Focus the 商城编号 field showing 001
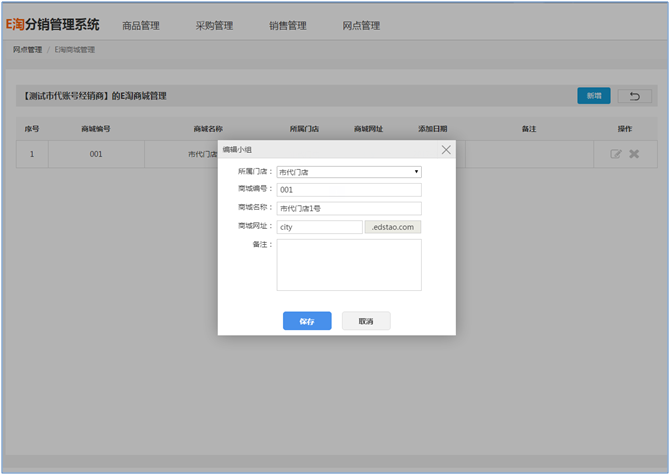This screenshot has width=671, height=475. 349,190
